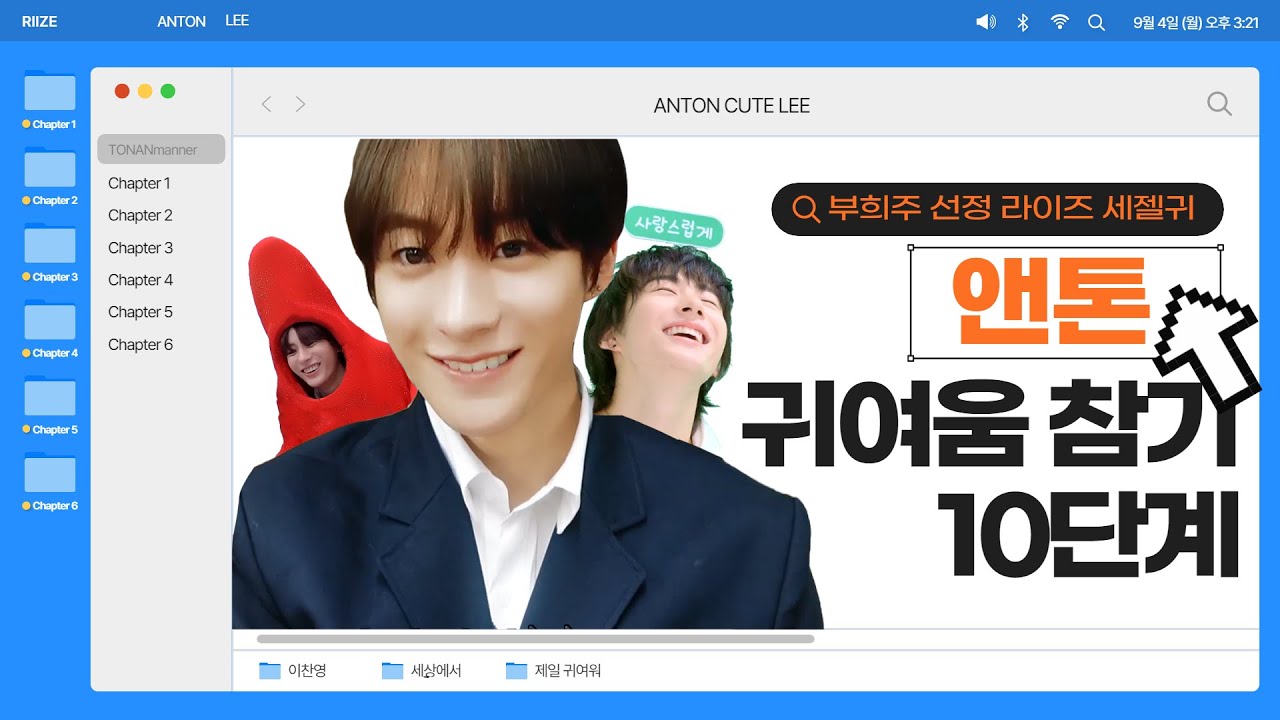This screenshot has height=720, width=1280.
Task: Open the Chapter 6 desktop folder icon
Action: tap(50, 473)
